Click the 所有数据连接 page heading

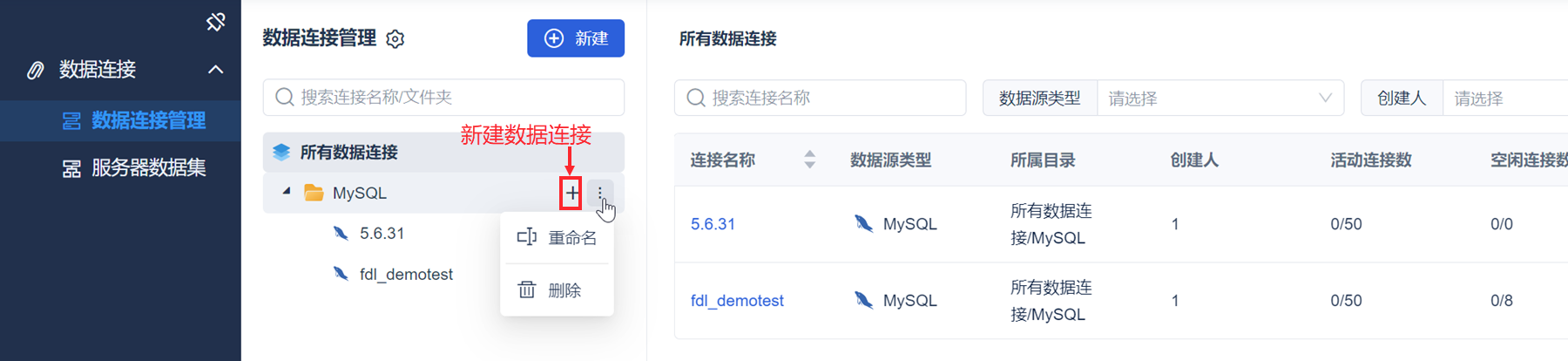coord(727,39)
